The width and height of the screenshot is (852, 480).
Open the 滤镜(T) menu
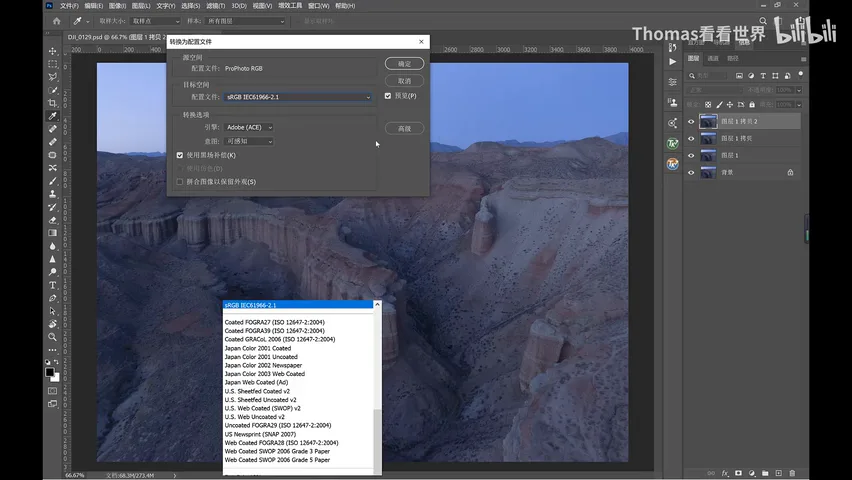click(x=216, y=6)
